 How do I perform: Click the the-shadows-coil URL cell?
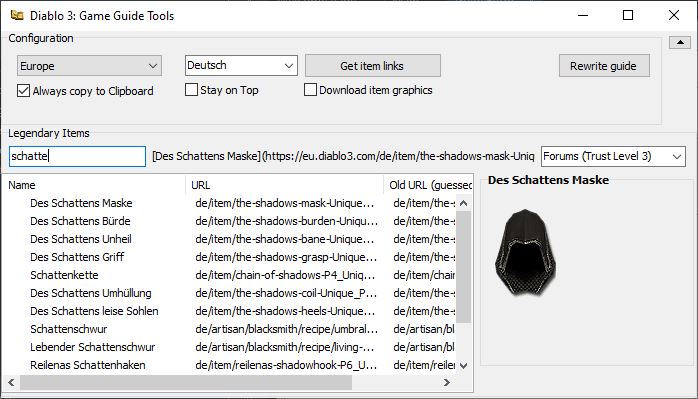(286, 293)
